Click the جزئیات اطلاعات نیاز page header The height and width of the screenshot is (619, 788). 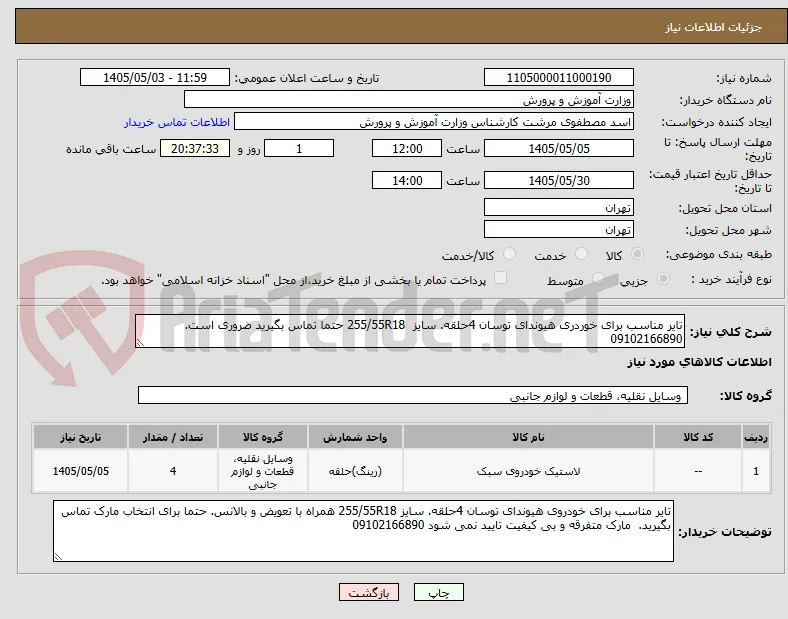pos(714,27)
